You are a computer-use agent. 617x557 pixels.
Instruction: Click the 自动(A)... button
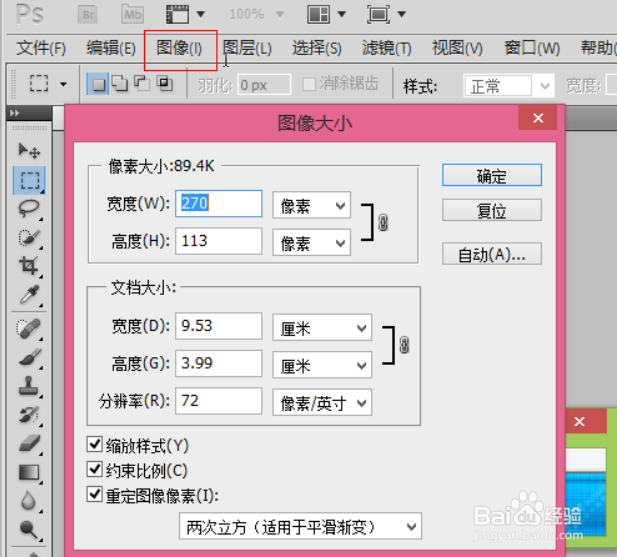coord(491,254)
